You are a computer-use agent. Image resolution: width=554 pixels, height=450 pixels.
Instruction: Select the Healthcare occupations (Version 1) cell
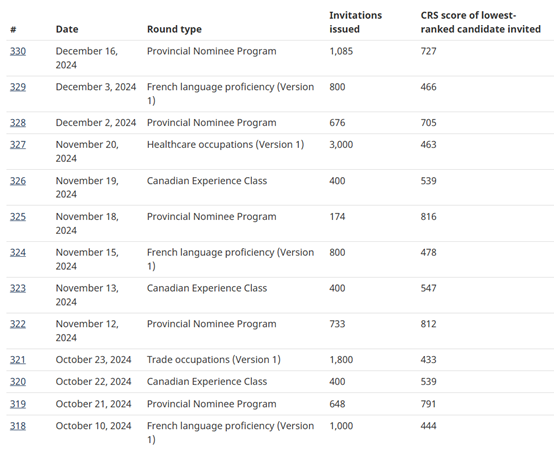pyautogui.click(x=225, y=145)
